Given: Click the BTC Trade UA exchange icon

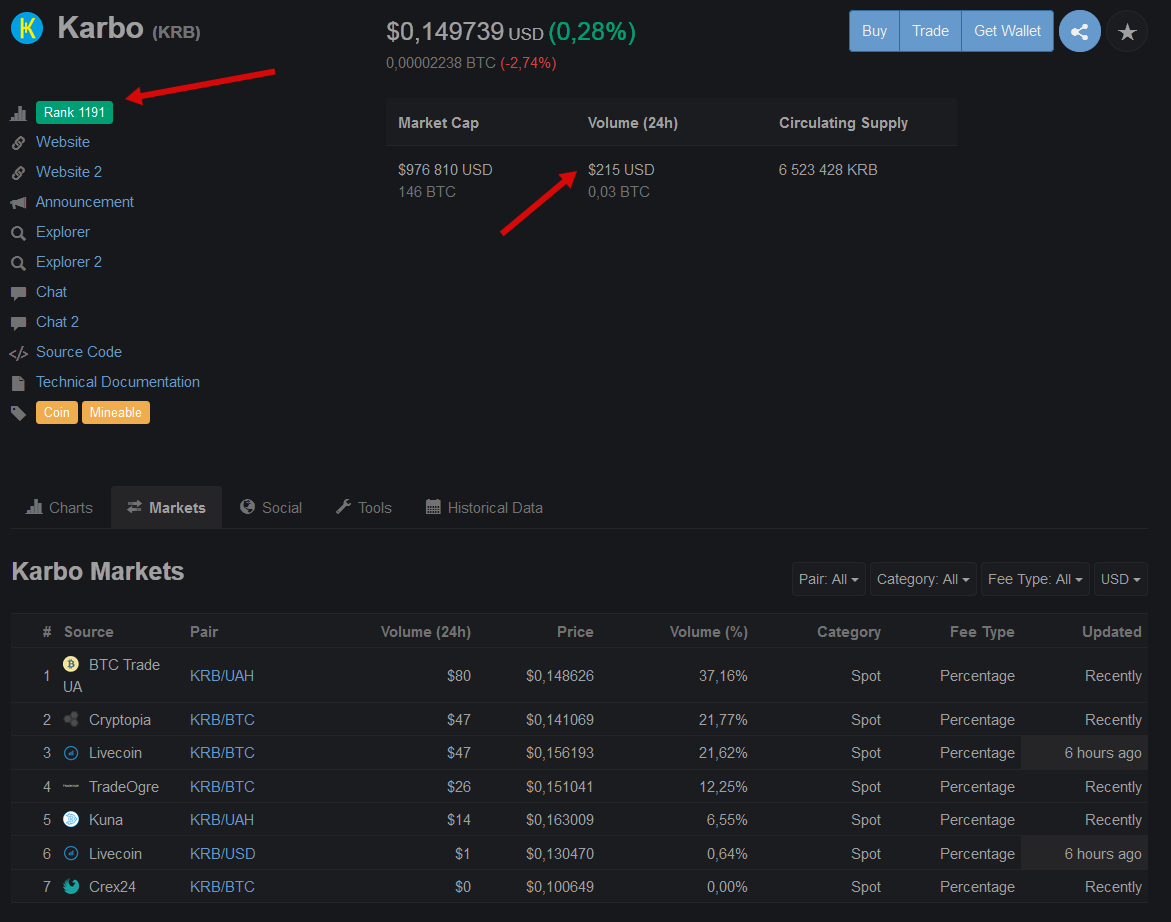Looking at the screenshot, I should (71, 664).
